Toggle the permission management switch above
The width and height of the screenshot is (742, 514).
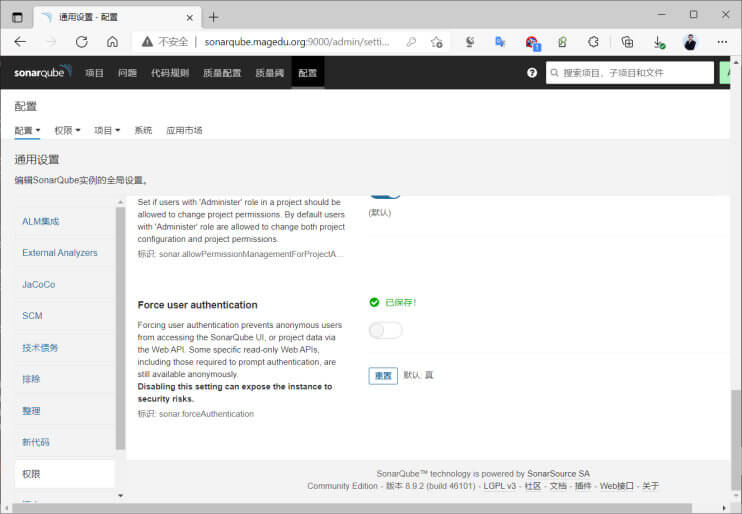[x=385, y=195]
